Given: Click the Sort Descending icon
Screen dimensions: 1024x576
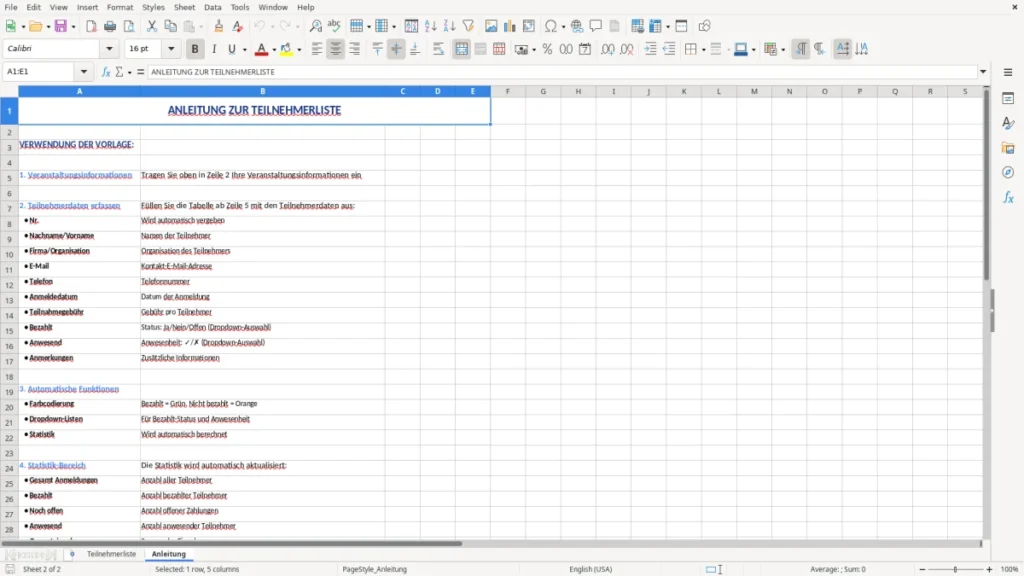Looking at the screenshot, I should pyautogui.click(x=449, y=26).
